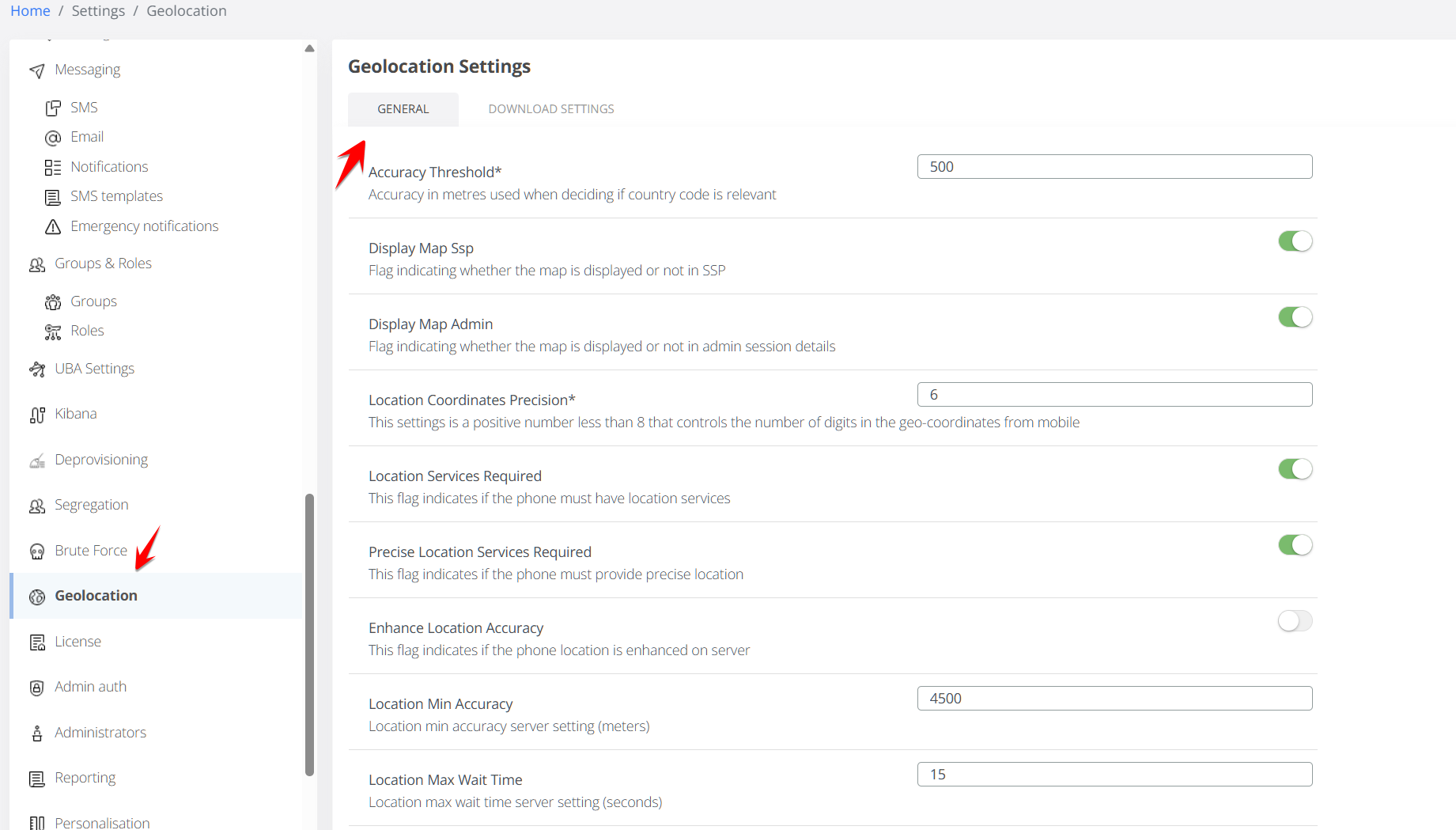Open the Deprovisioning settings page
This screenshot has height=830, width=1456.
101,460
